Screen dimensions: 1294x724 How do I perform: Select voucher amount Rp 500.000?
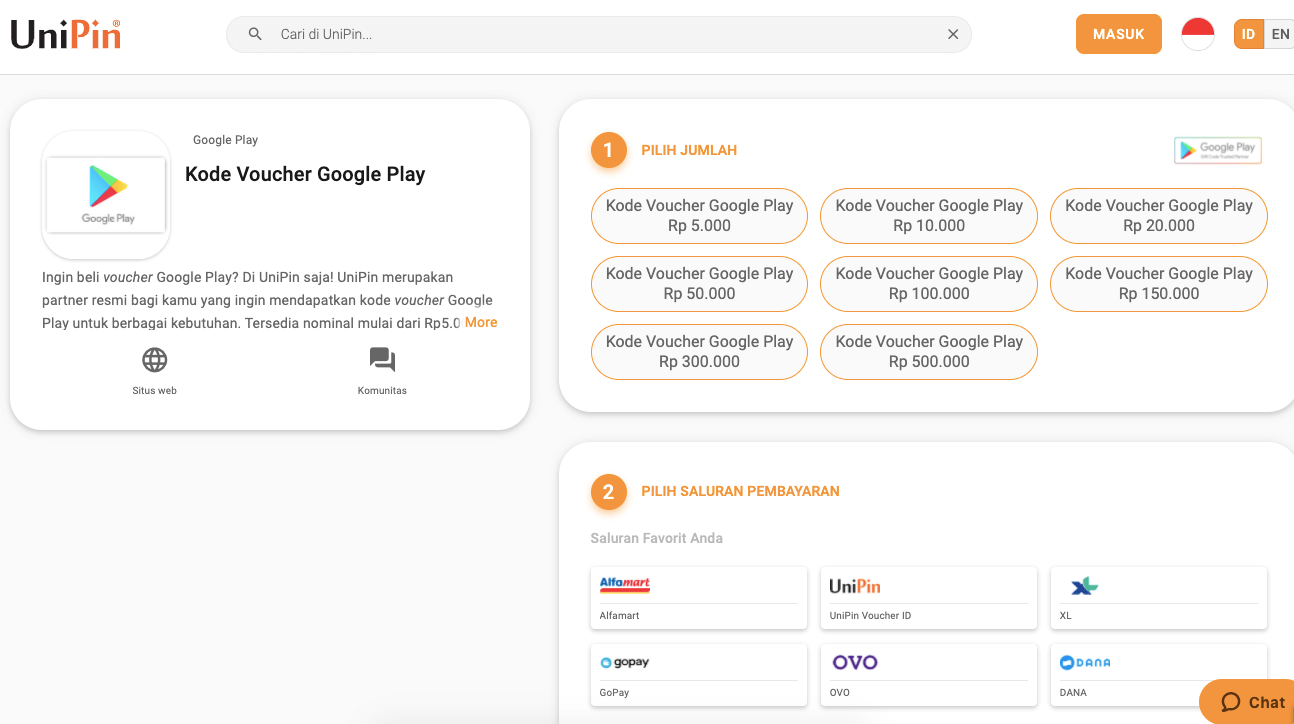click(929, 352)
